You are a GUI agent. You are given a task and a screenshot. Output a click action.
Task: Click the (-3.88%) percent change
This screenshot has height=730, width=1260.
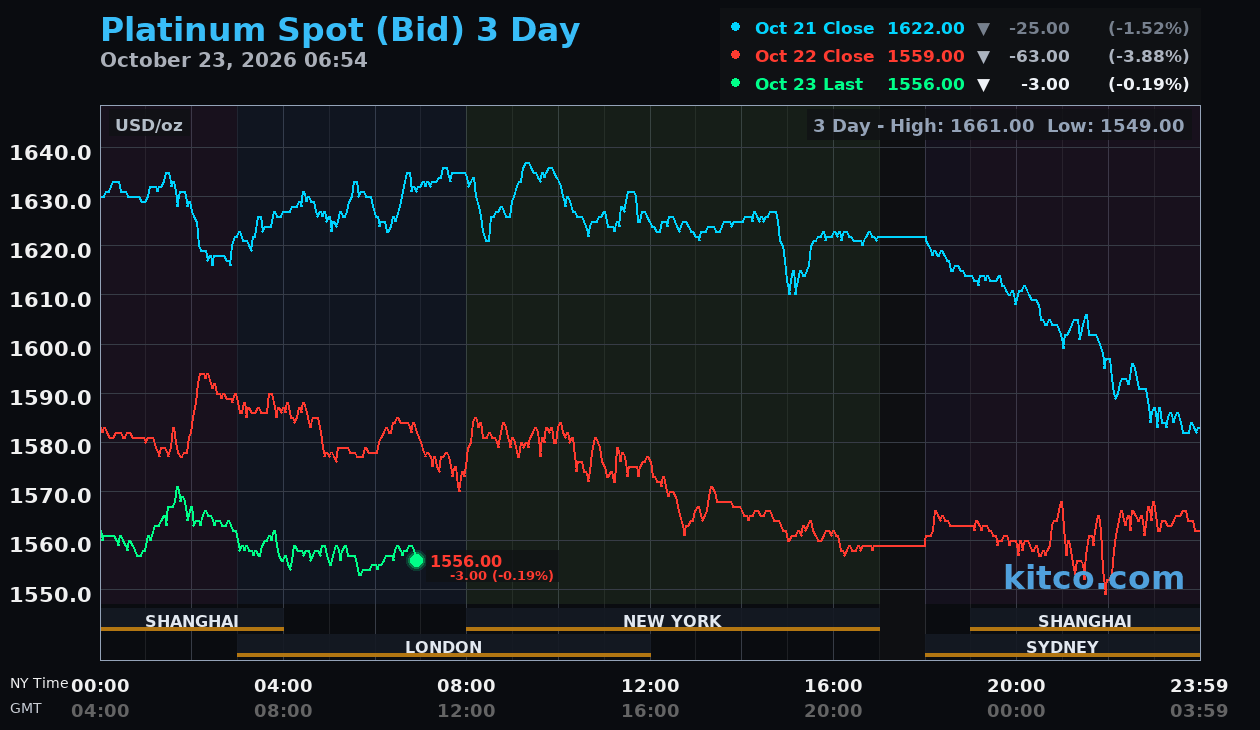(x=1148, y=56)
